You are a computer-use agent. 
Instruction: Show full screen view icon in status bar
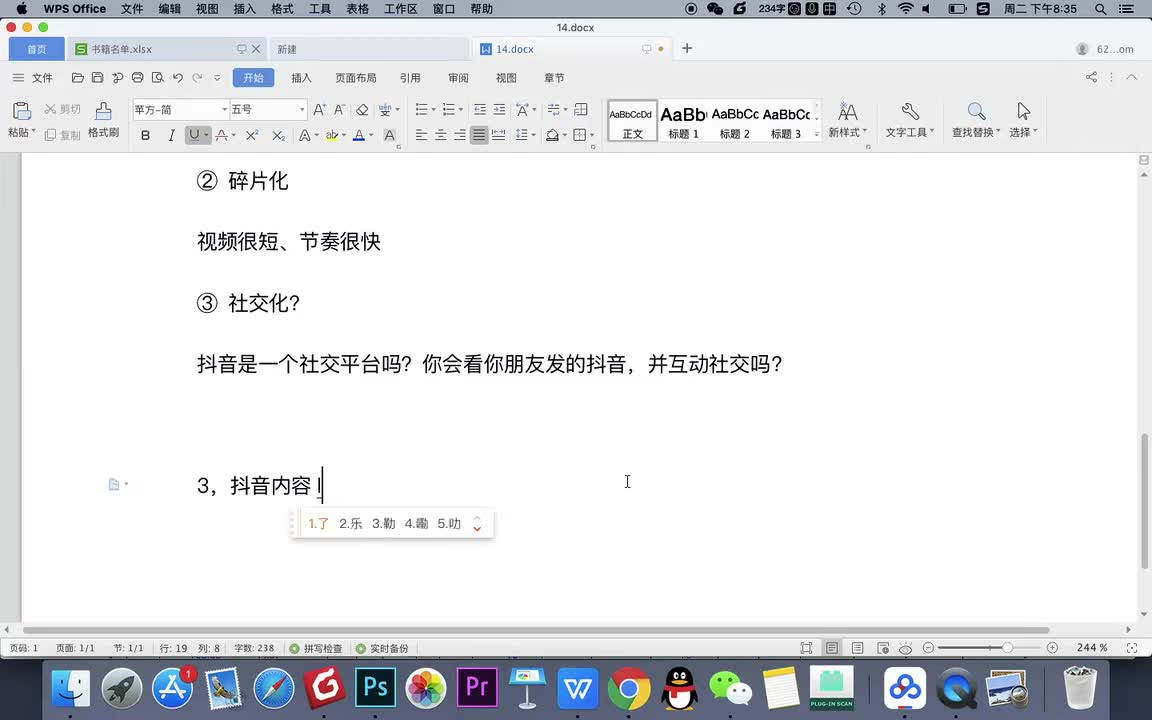tap(806, 648)
